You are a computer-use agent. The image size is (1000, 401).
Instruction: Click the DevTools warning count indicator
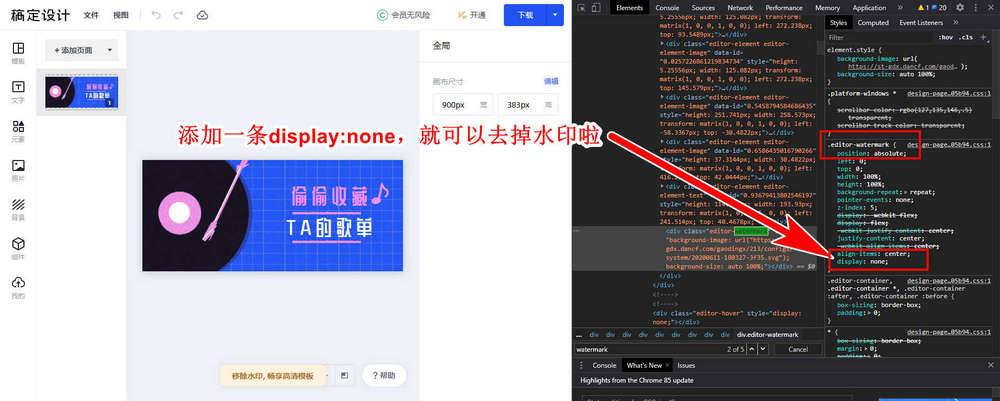tap(923, 8)
